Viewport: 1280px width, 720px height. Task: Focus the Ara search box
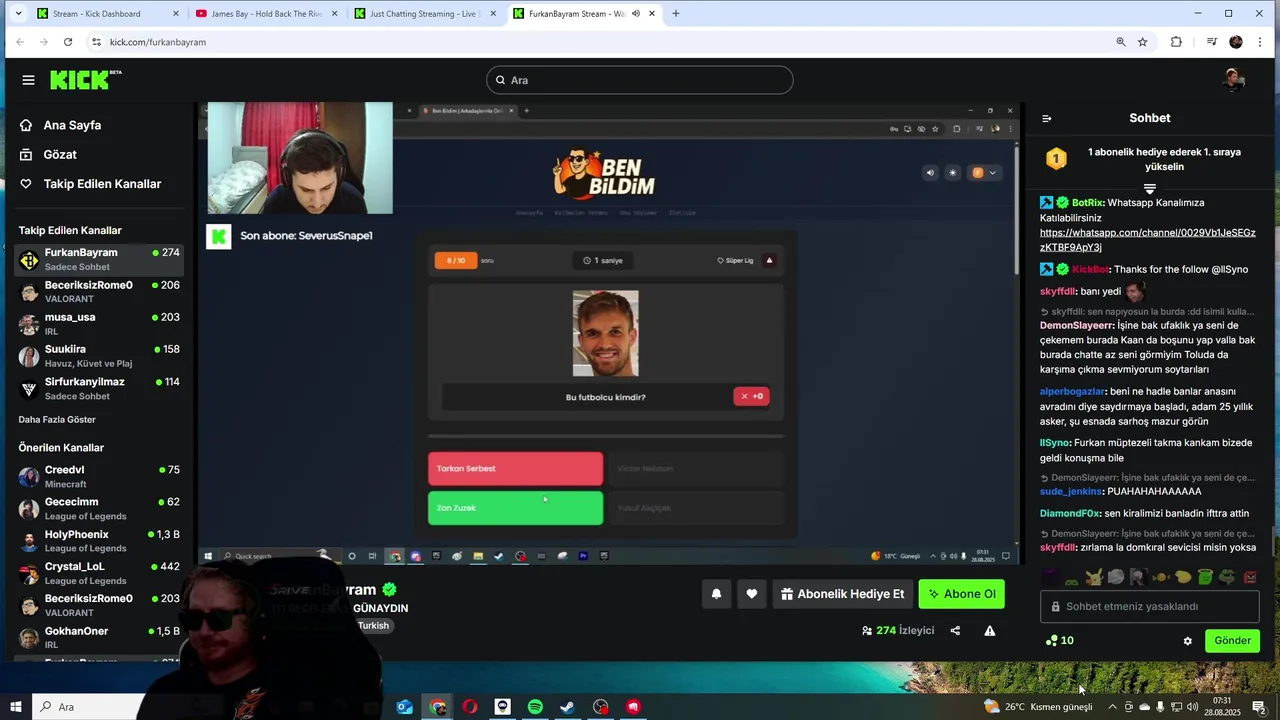[x=640, y=80]
